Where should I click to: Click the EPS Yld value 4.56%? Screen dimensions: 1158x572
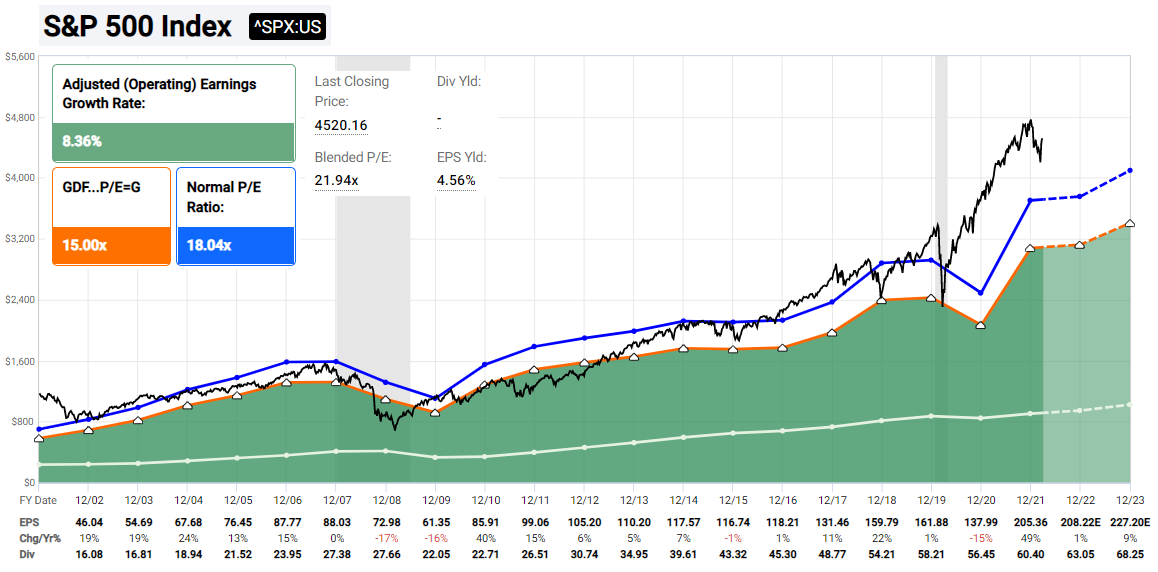coord(456,181)
